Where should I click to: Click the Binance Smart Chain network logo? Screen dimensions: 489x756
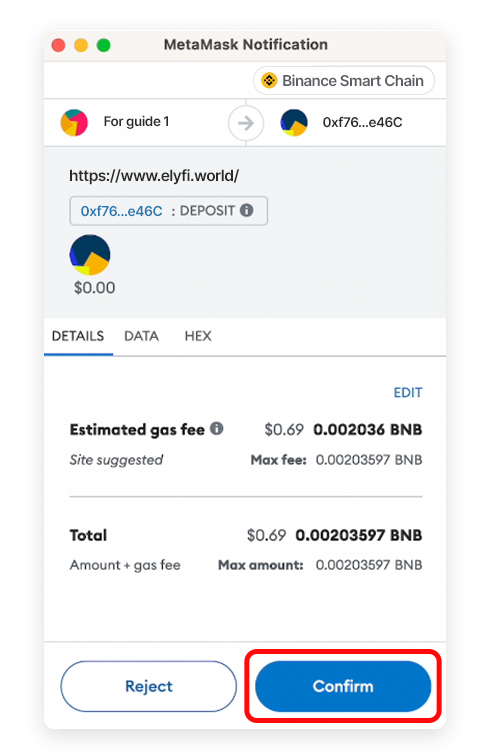[x=269, y=80]
